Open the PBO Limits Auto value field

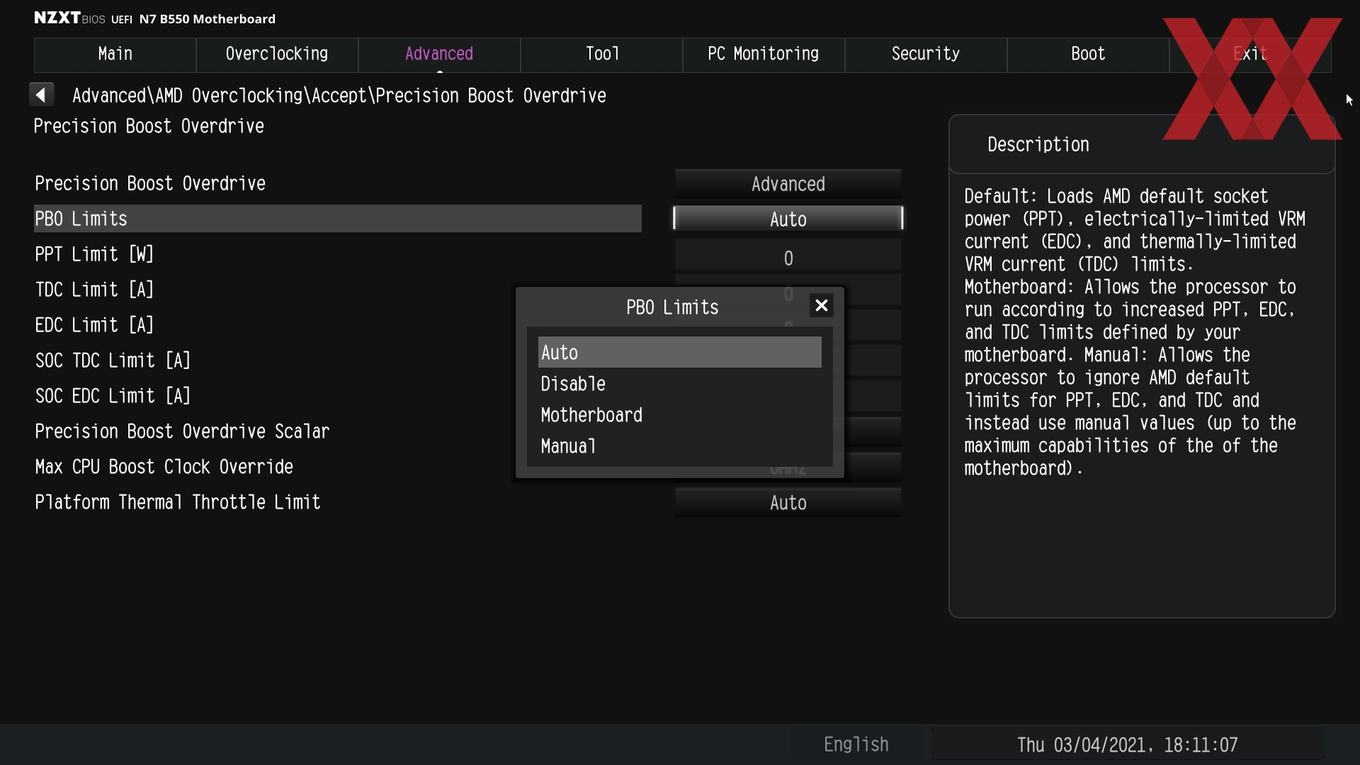[x=788, y=219]
